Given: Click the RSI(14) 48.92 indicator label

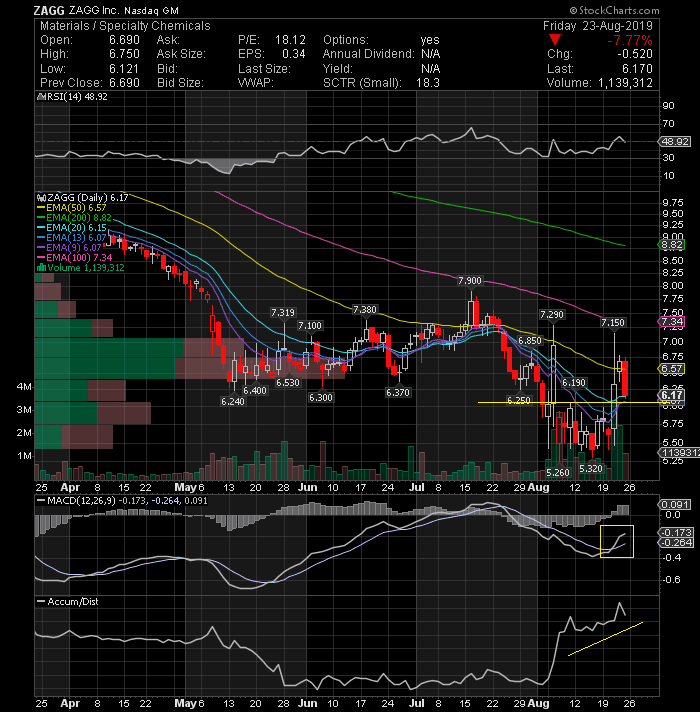Looking at the screenshot, I should [74, 96].
